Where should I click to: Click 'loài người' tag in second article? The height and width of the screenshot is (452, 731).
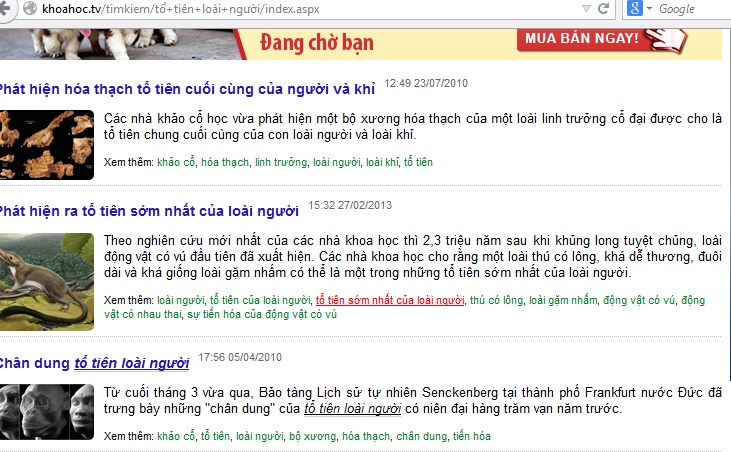pos(181,300)
